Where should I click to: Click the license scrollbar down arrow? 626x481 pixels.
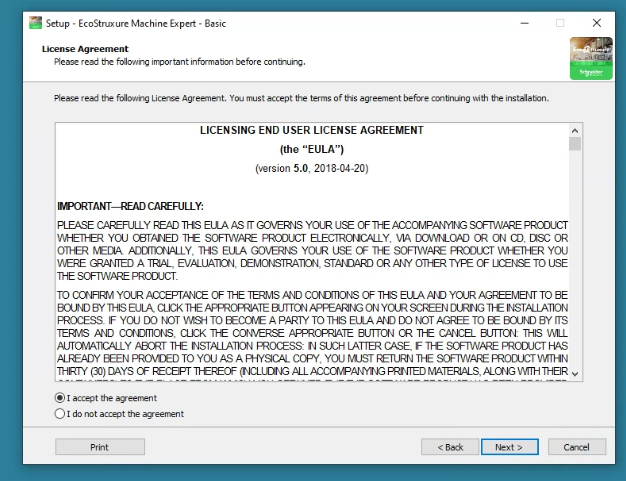(575, 374)
